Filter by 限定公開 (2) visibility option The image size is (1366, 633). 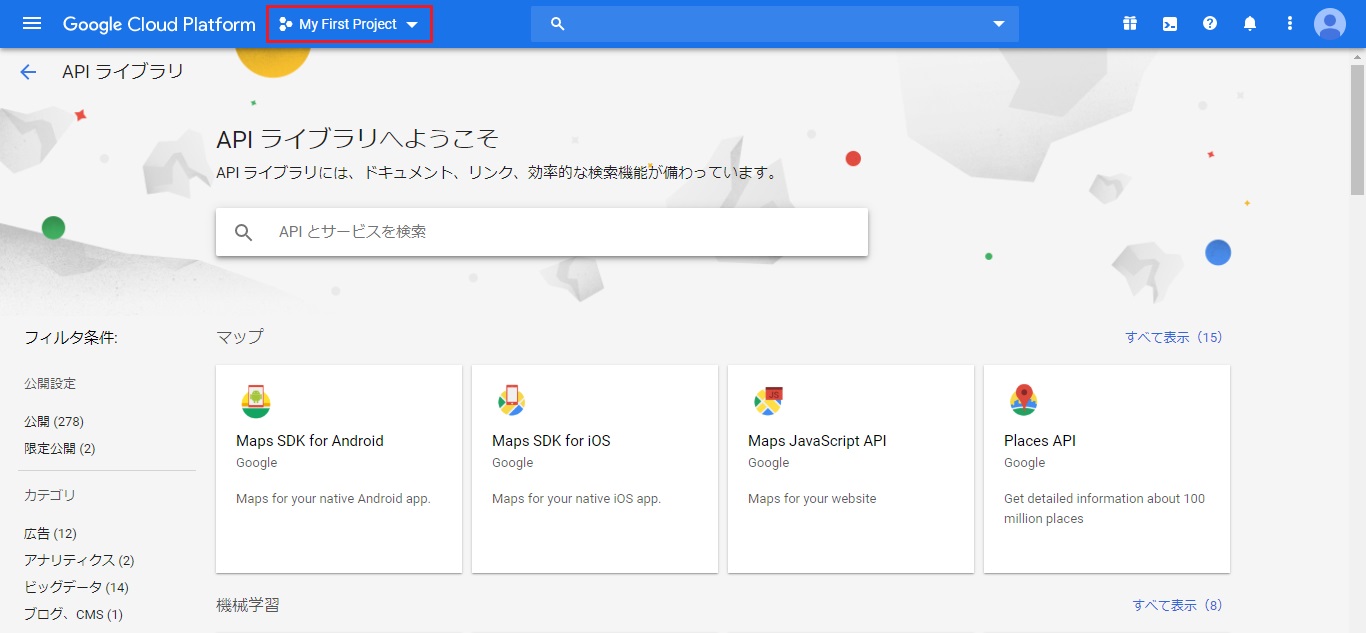click(59, 448)
